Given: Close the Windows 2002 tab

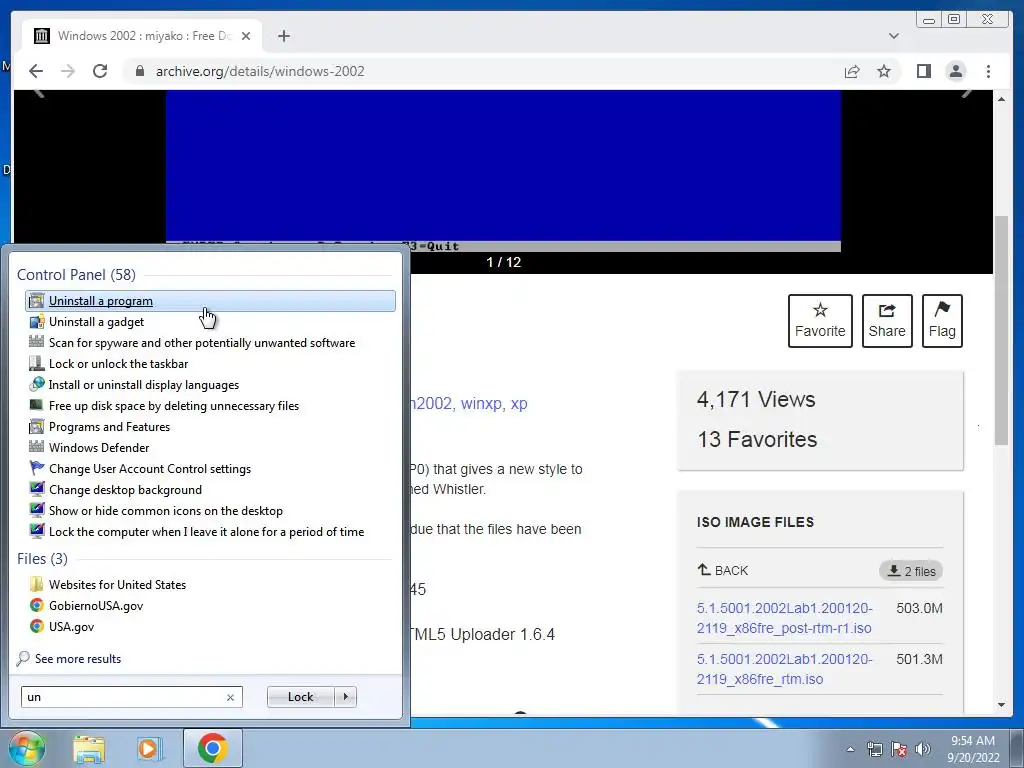Looking at the screenshot, I should point(246,36).
